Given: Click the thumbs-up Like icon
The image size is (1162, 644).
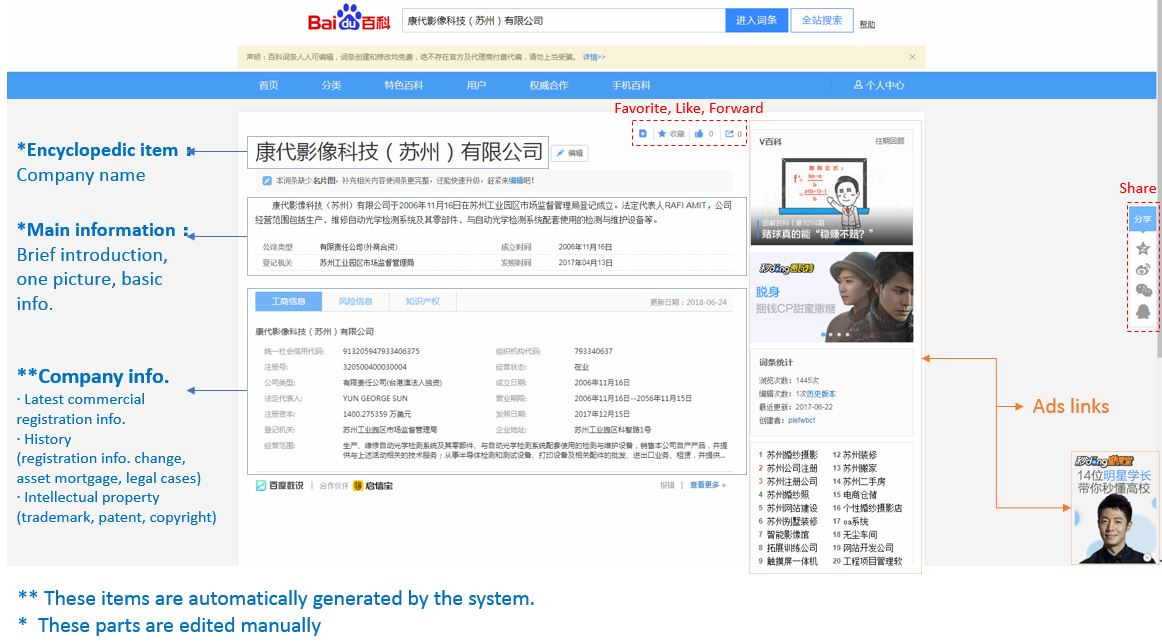Looking at the screenshot, I should pos(699,134).
